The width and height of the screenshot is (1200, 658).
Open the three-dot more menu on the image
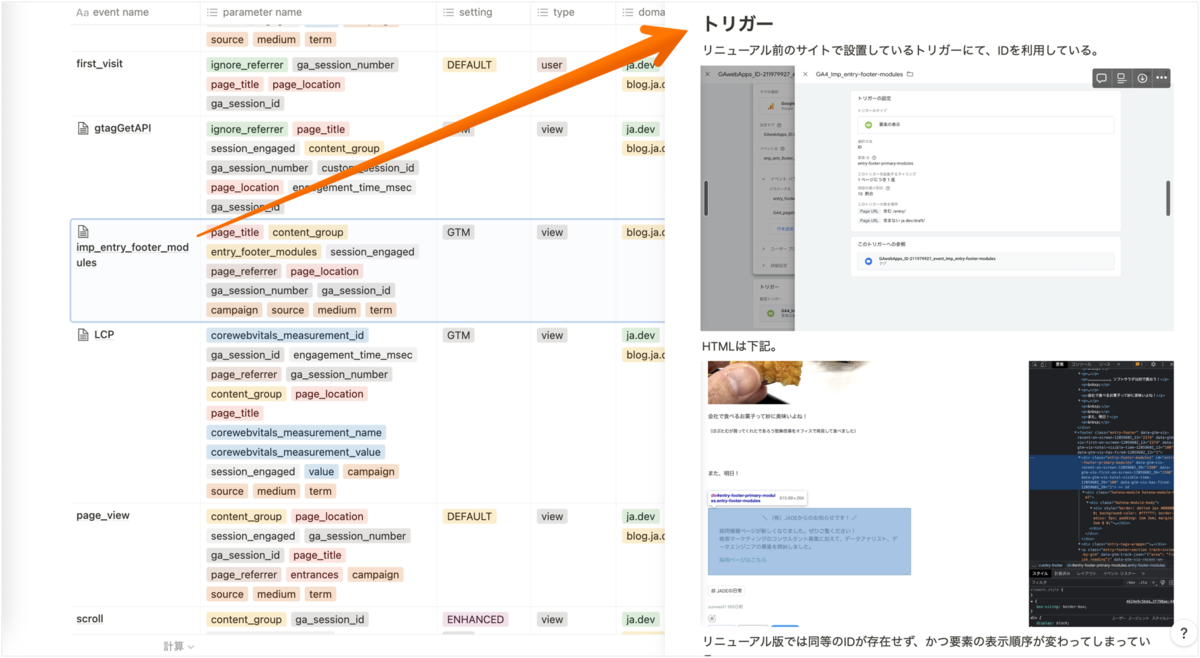pyautogui.click(x=1161, y=78)
